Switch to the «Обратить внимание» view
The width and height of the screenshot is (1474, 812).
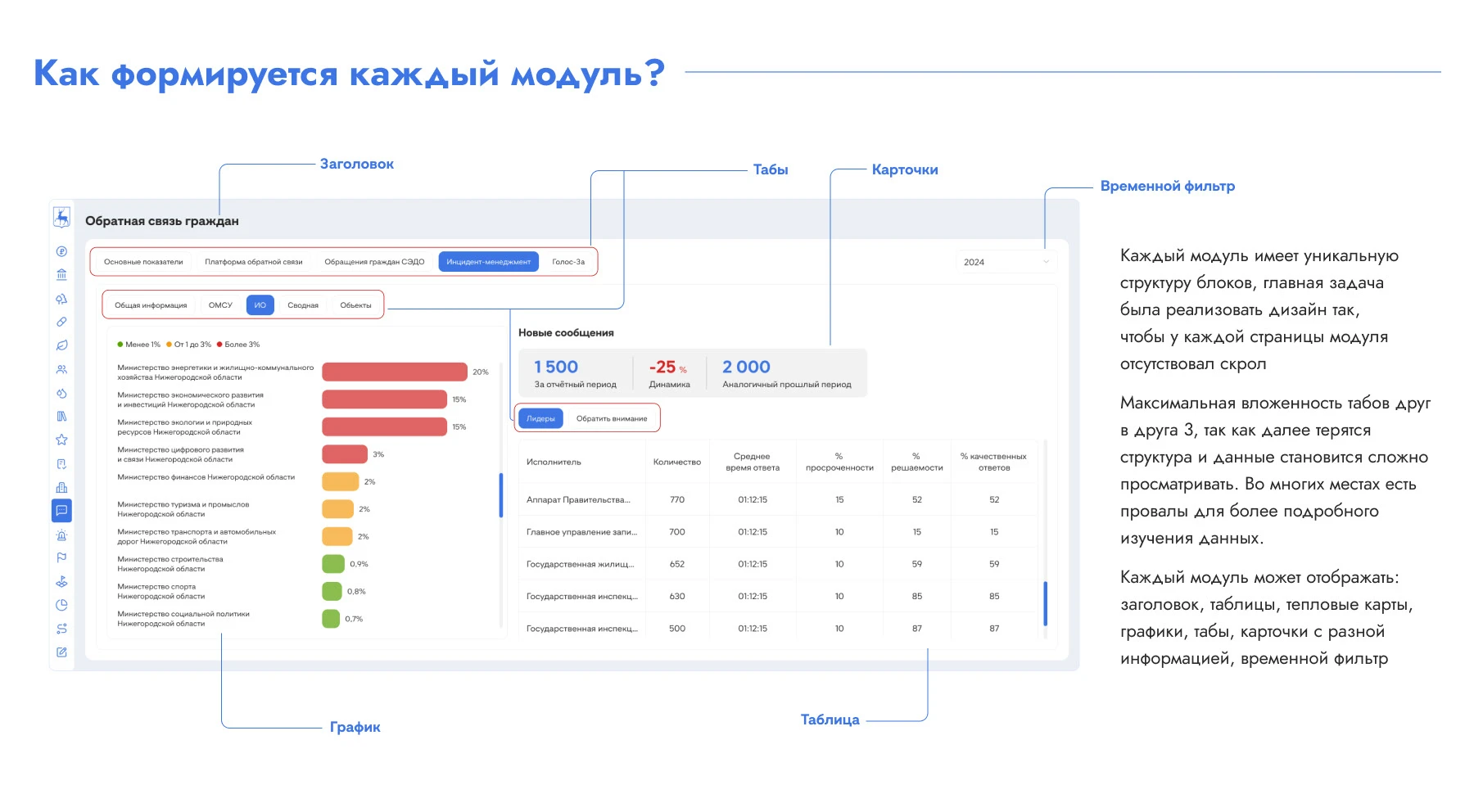tap(613, 417)
